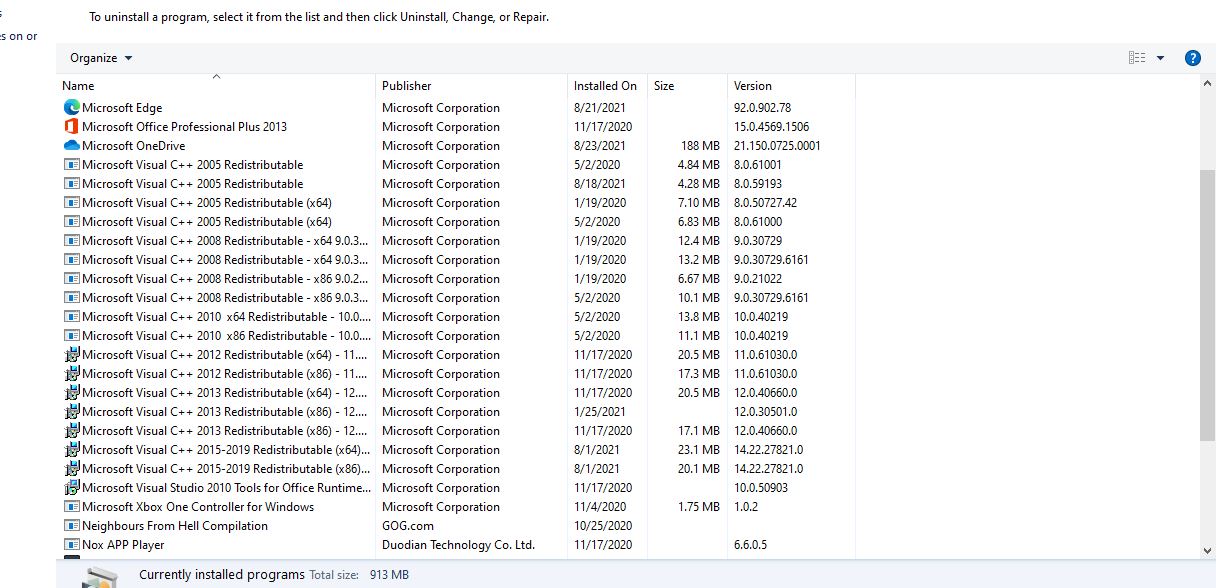Click the scrollbar down arrow

point(1207,549)
